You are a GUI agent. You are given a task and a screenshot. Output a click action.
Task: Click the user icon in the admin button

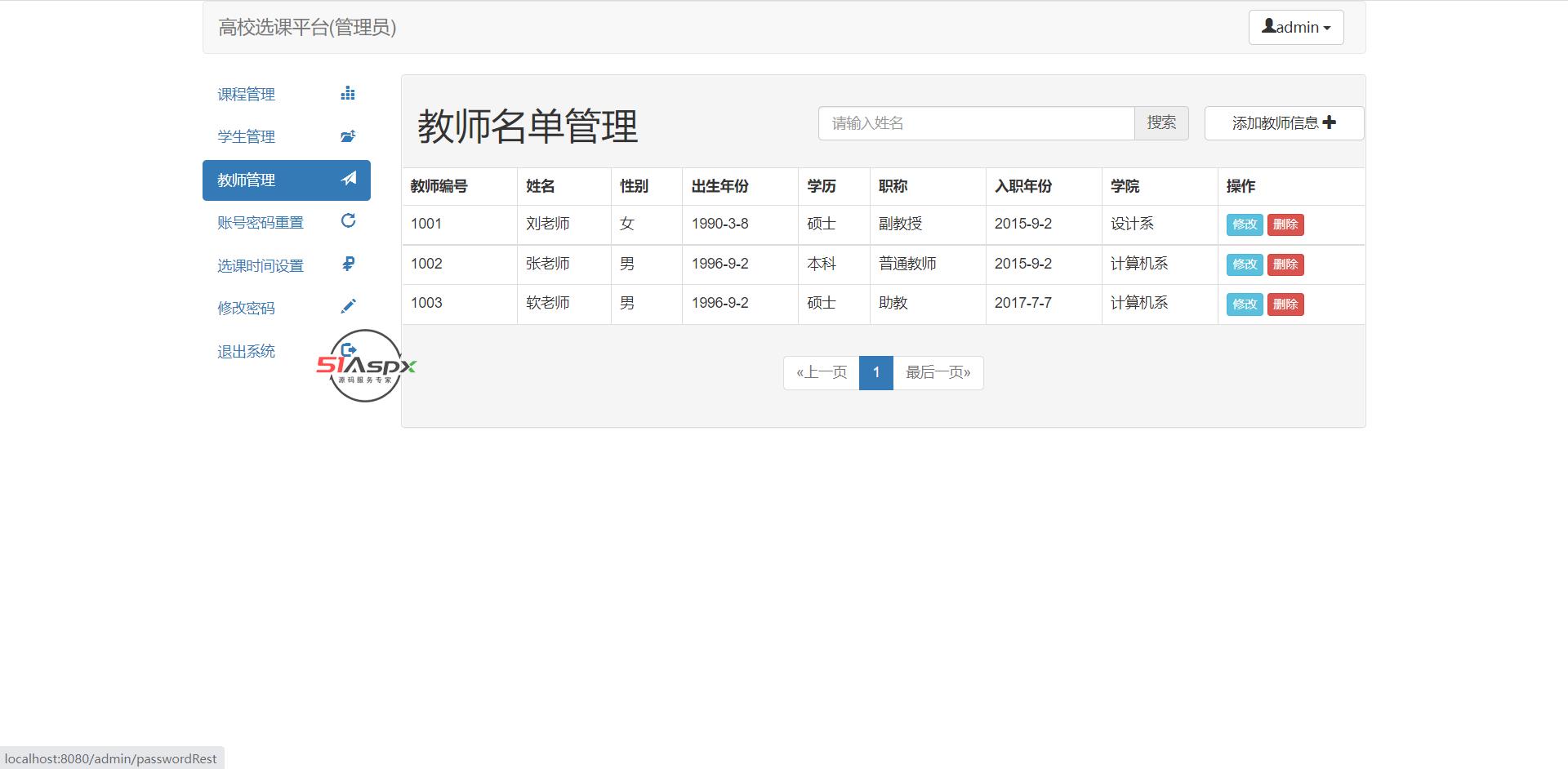tap(1268, 26)
